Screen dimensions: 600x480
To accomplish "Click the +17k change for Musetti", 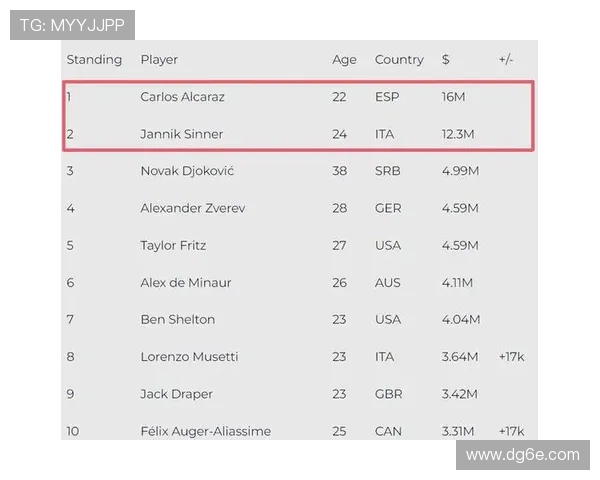I will pos(514,356).
